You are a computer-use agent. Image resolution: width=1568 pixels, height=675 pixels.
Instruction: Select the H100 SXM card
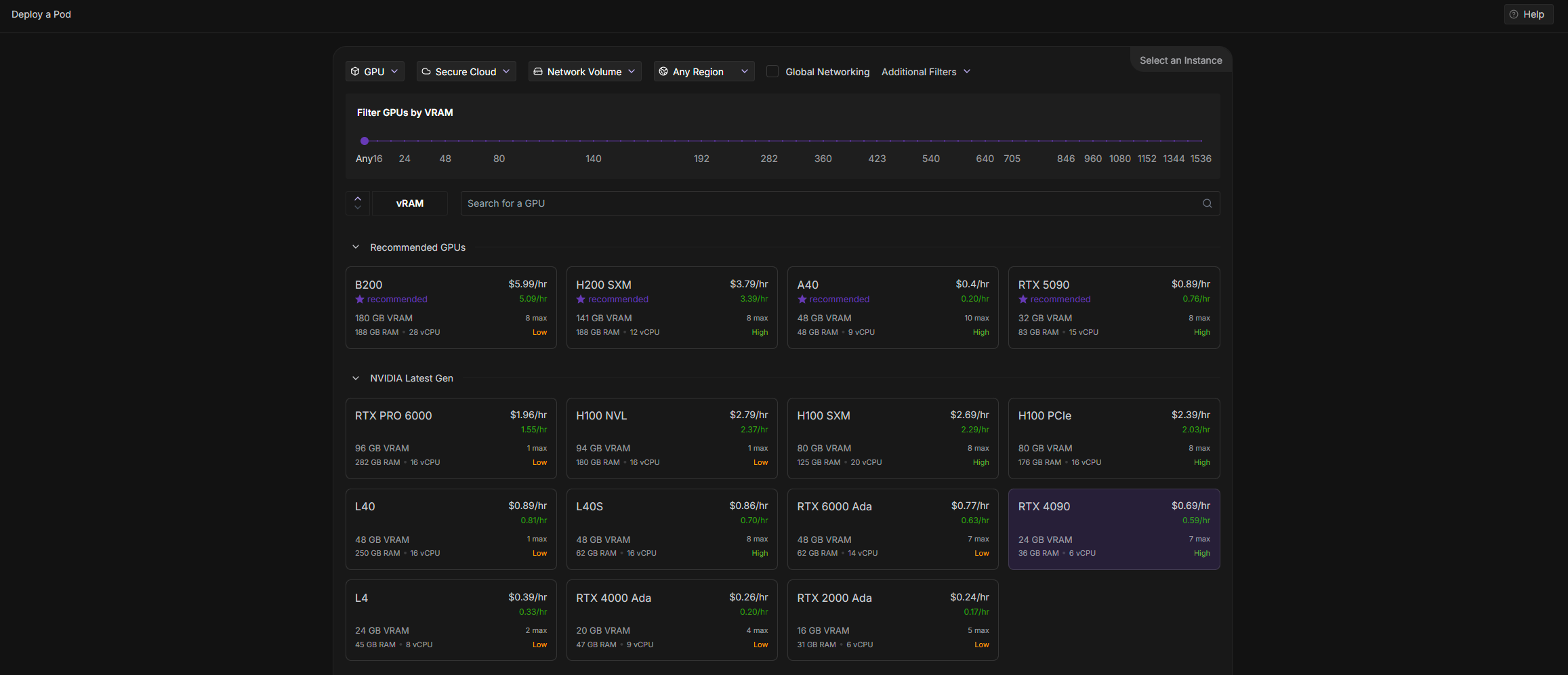point(893,438)
